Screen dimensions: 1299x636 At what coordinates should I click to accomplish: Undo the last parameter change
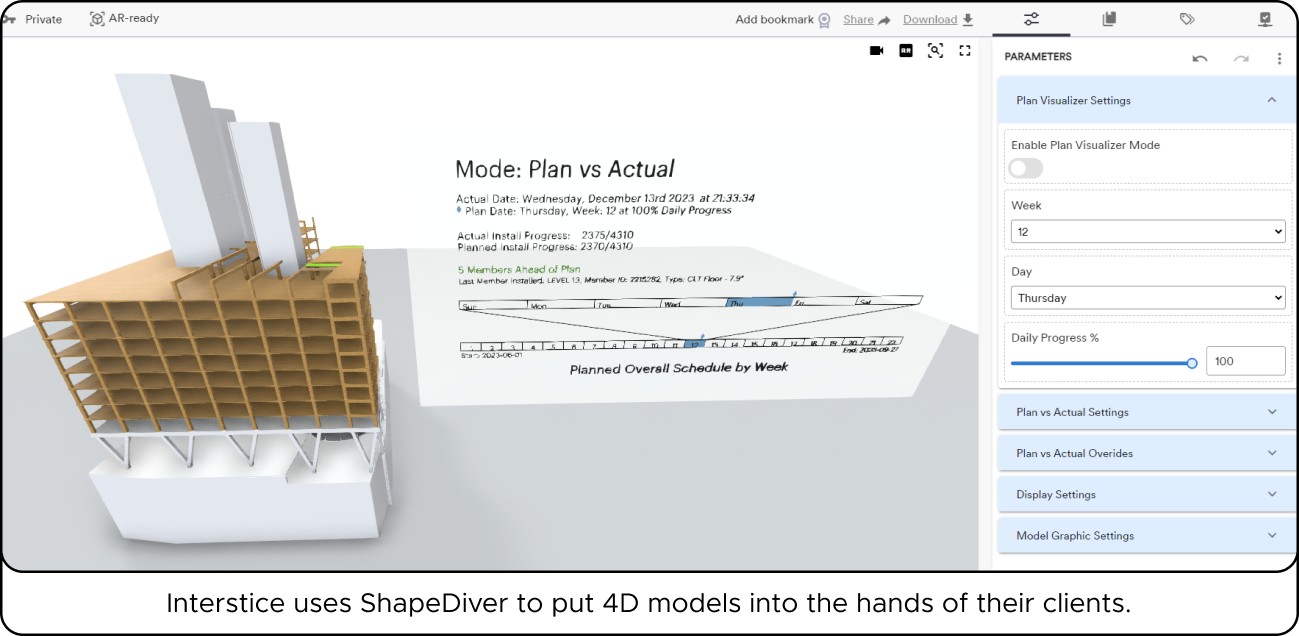pyautogui.click(x=1200, y=58)
